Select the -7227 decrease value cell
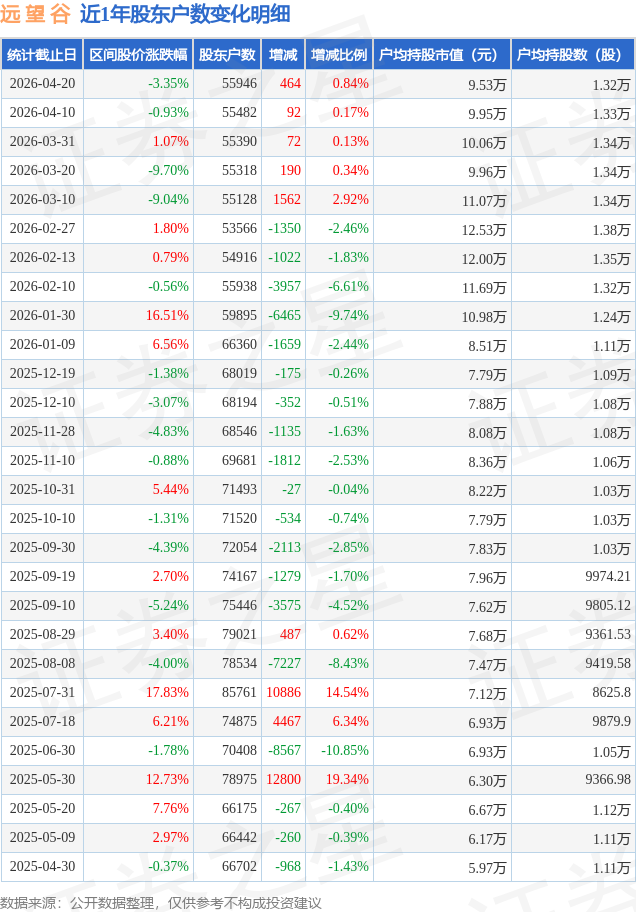The height and width of the screenshot is (912, 636). pos(284,663)
